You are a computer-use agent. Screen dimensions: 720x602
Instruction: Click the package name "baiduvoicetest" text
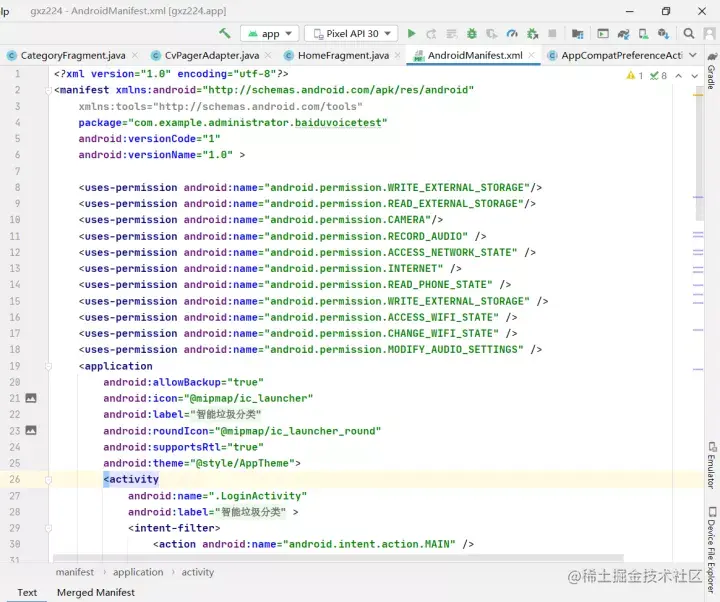coord(338,123)
